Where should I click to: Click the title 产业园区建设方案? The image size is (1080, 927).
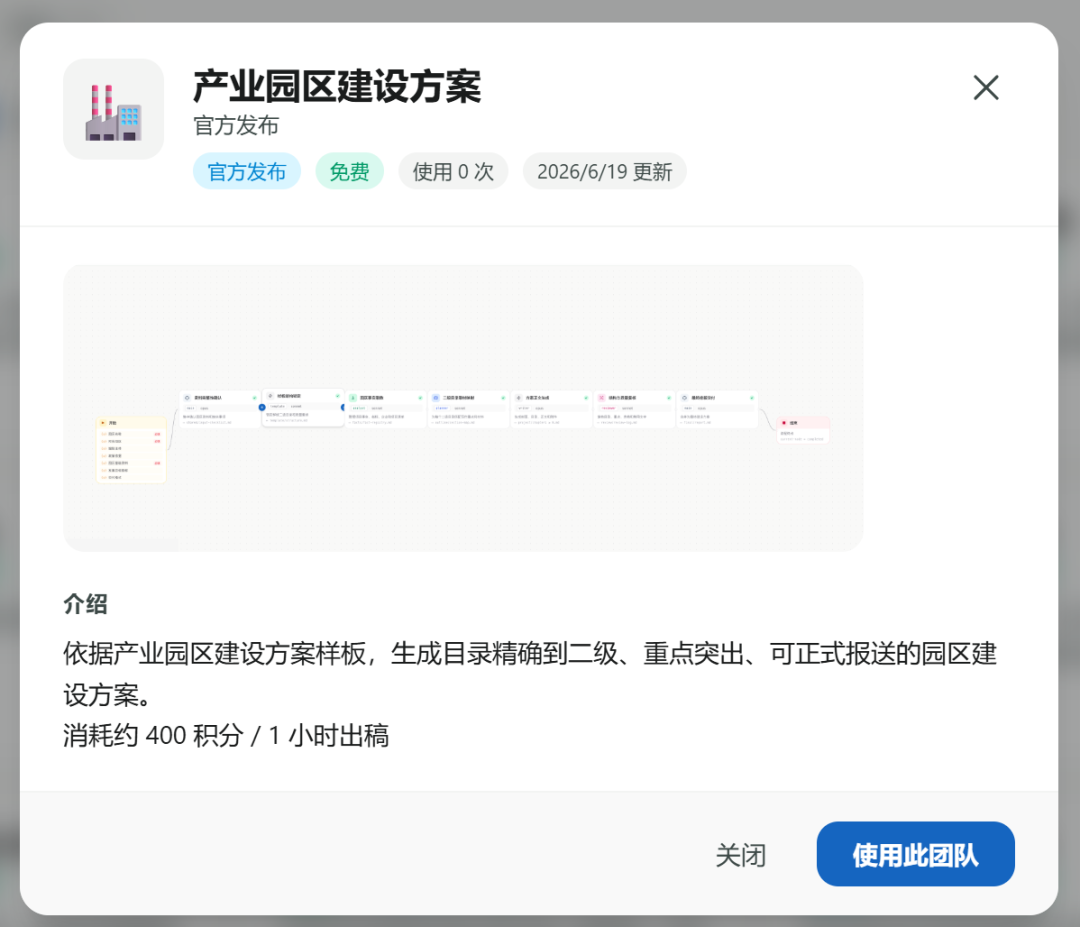[337, 87]
